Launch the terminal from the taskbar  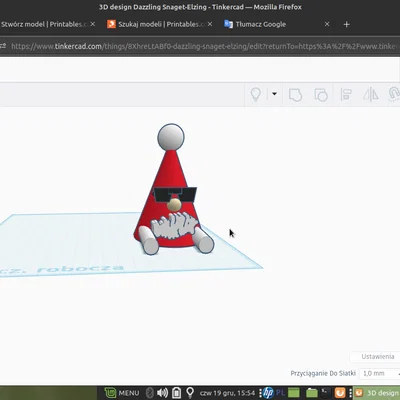point(326,393)
